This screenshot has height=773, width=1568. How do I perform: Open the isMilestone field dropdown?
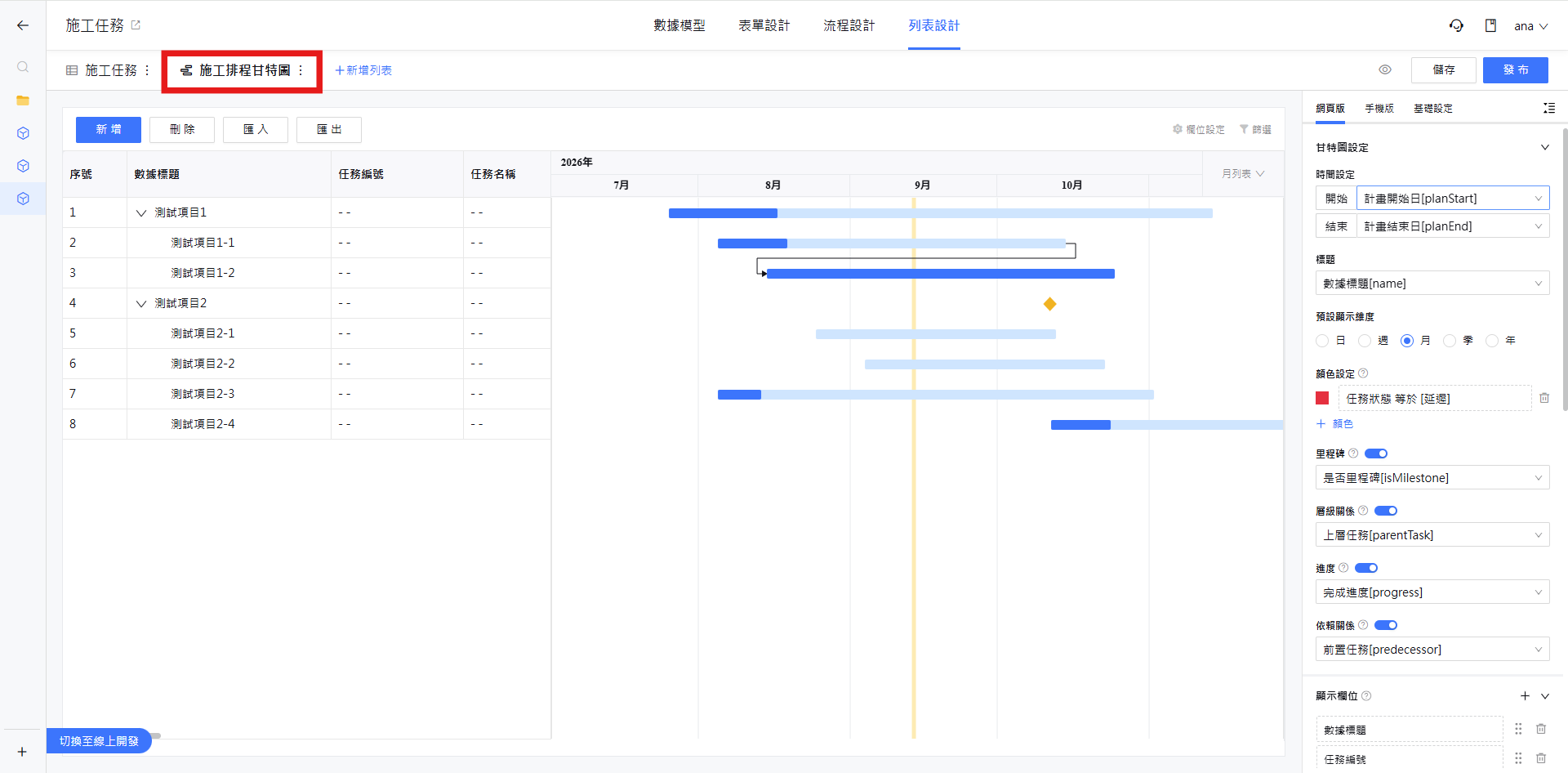click(1432, 478)
